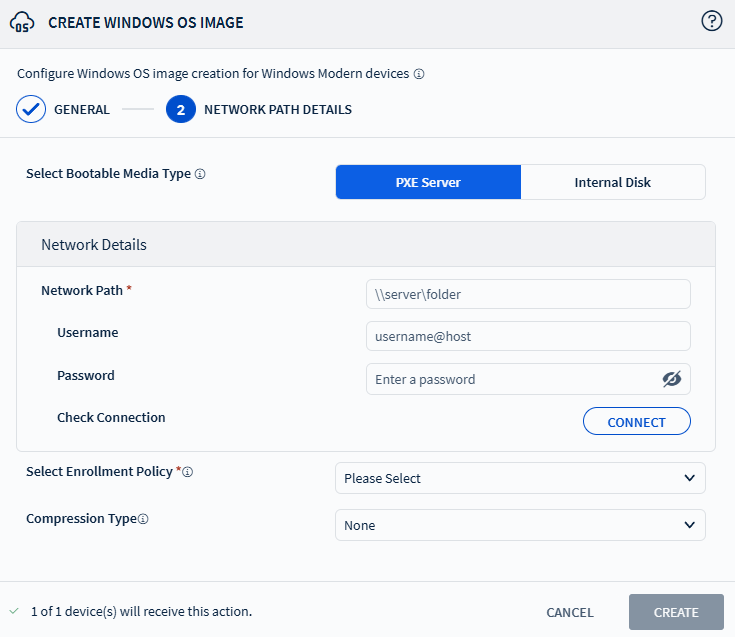Select Network Path Details step label

click(x=277, y=110)
